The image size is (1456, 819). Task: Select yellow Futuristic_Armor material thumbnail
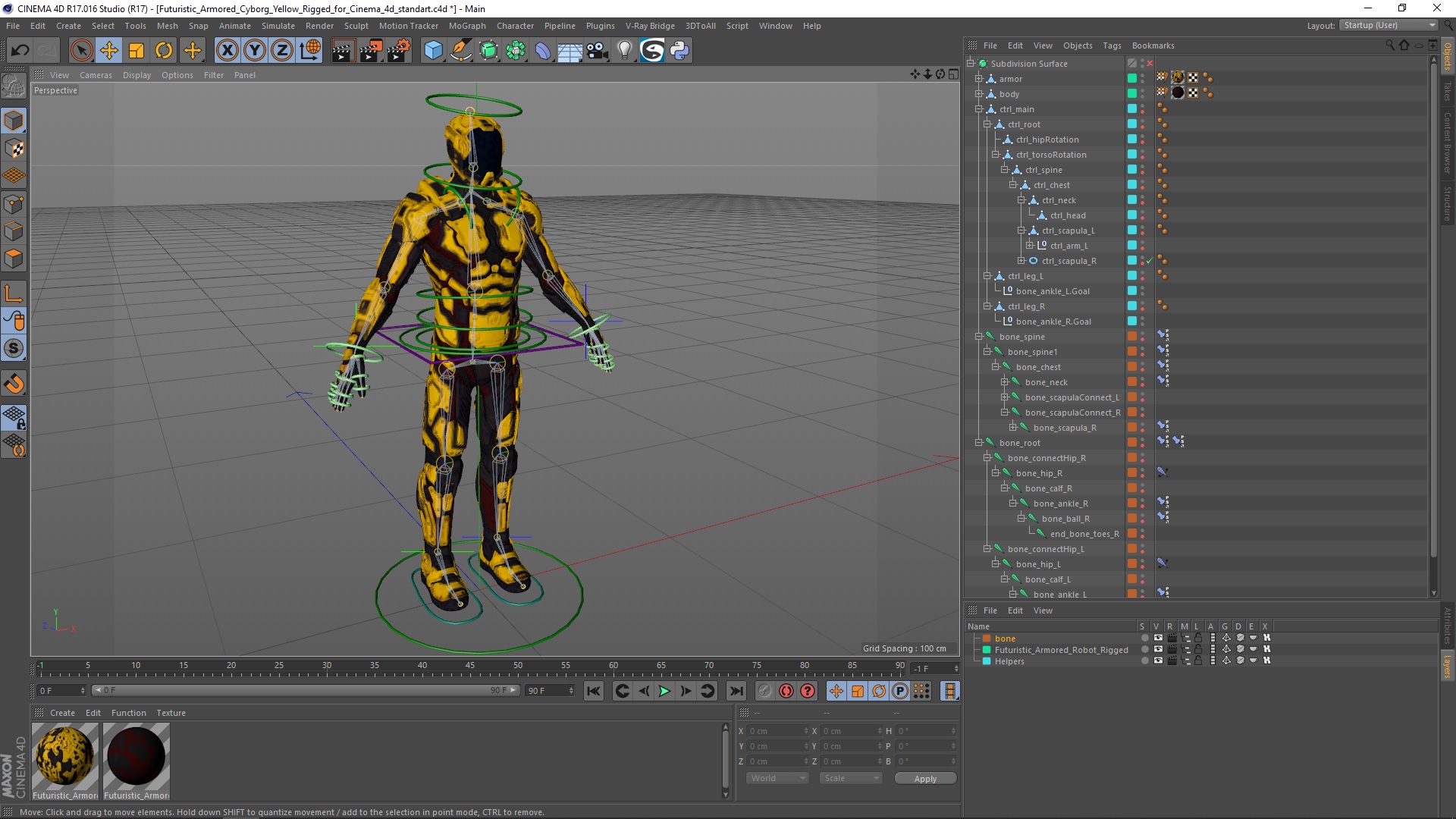point(65,756)
